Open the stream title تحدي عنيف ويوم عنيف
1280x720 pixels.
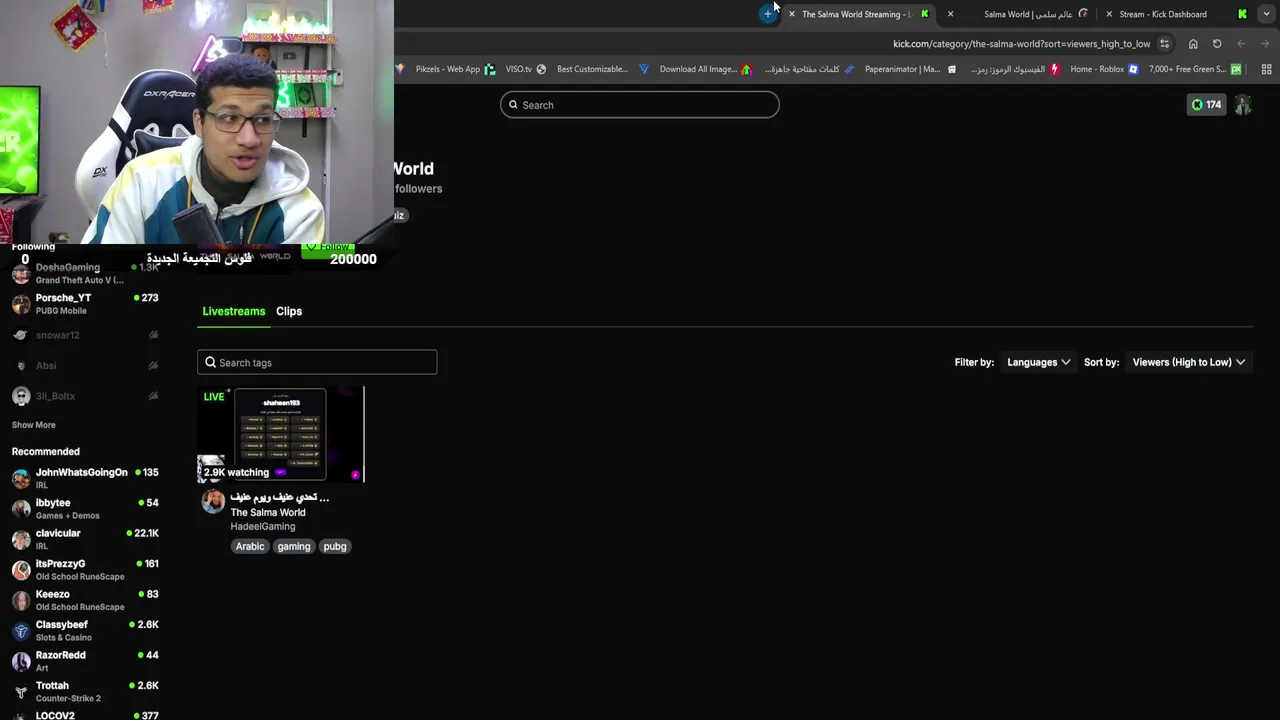click(280, 497)
